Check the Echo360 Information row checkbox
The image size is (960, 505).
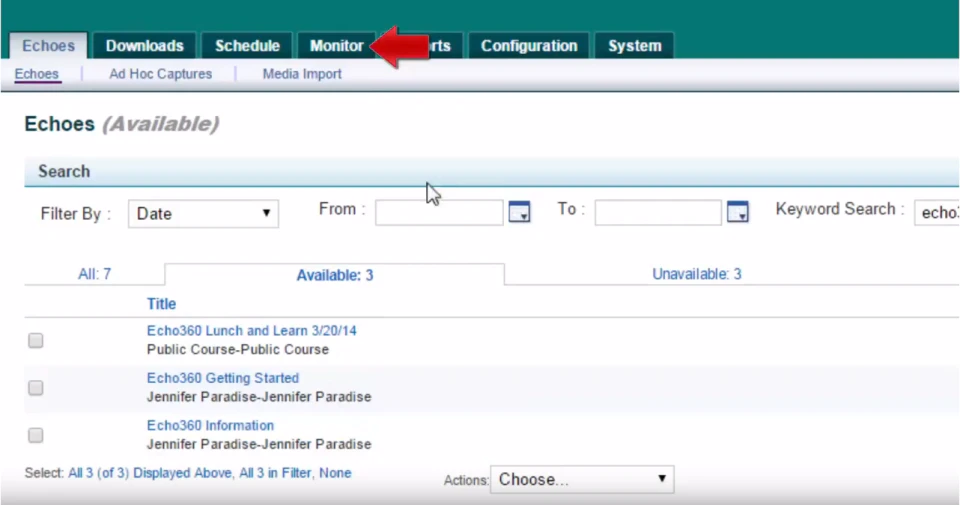[x=36, y=435]
